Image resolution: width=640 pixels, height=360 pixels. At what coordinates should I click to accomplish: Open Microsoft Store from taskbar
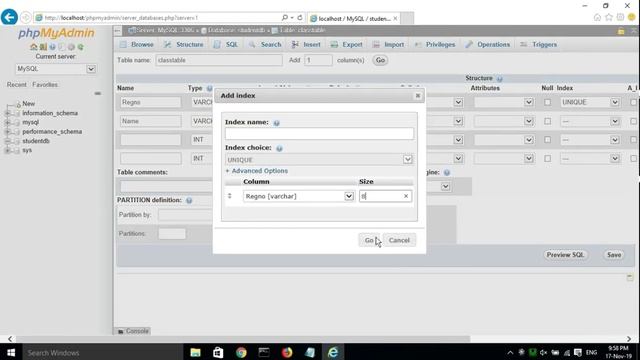(218, 352)
